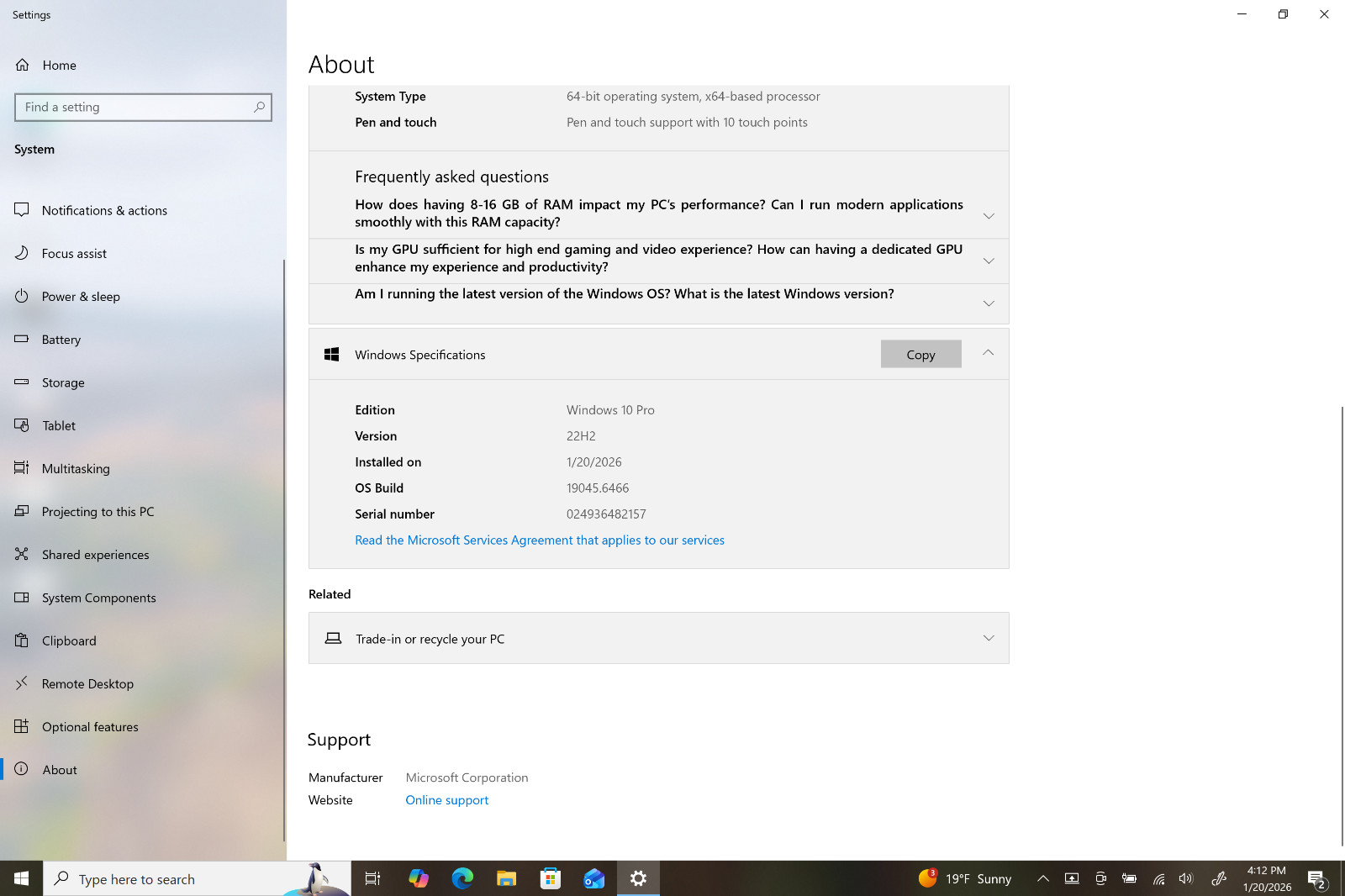This screenshot has width=1345, height=896.
Task: Click the Power & sleep icon
Action: coord(22,296)
